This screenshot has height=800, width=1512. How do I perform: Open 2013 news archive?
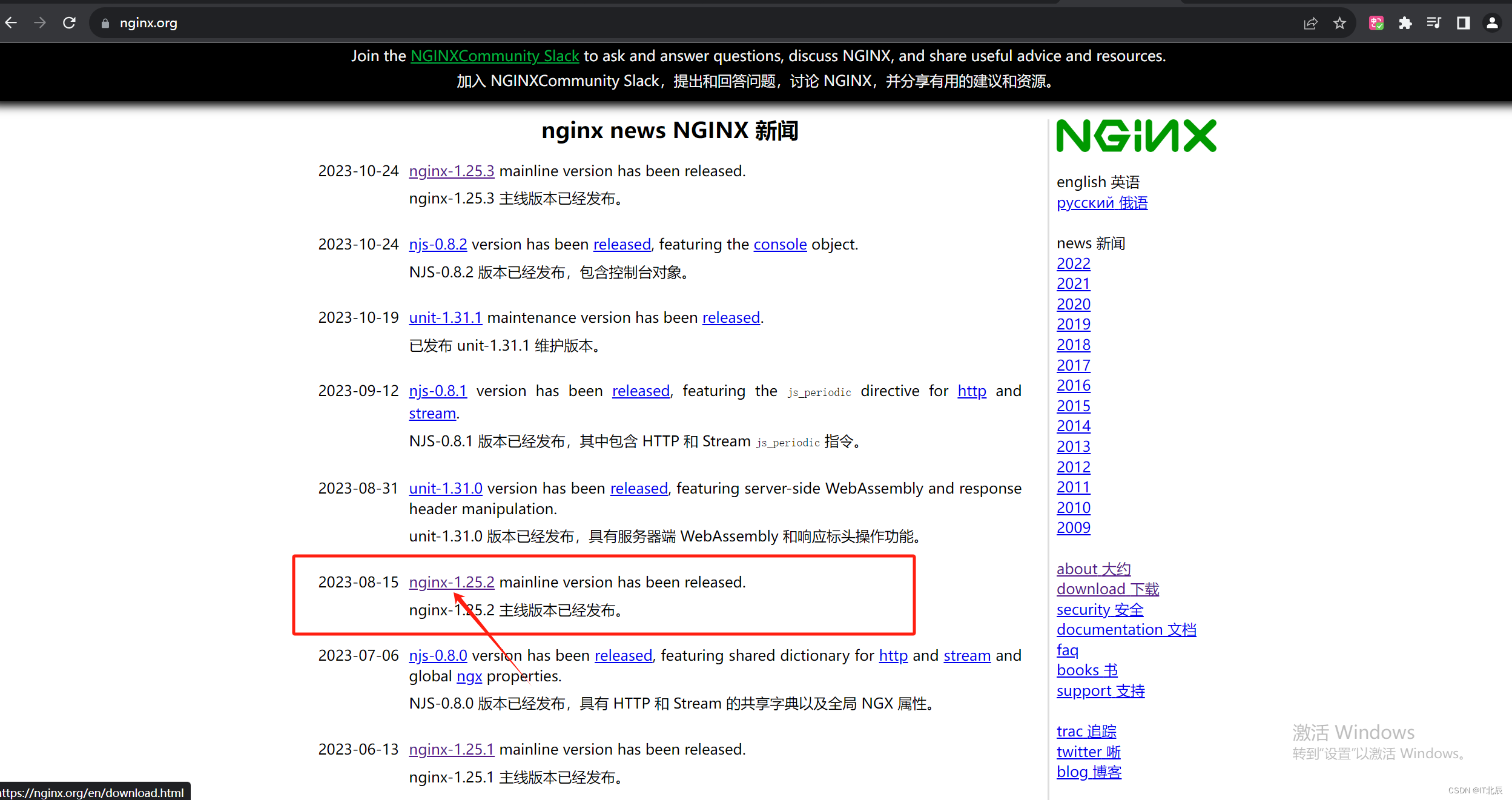(1074, 446)
